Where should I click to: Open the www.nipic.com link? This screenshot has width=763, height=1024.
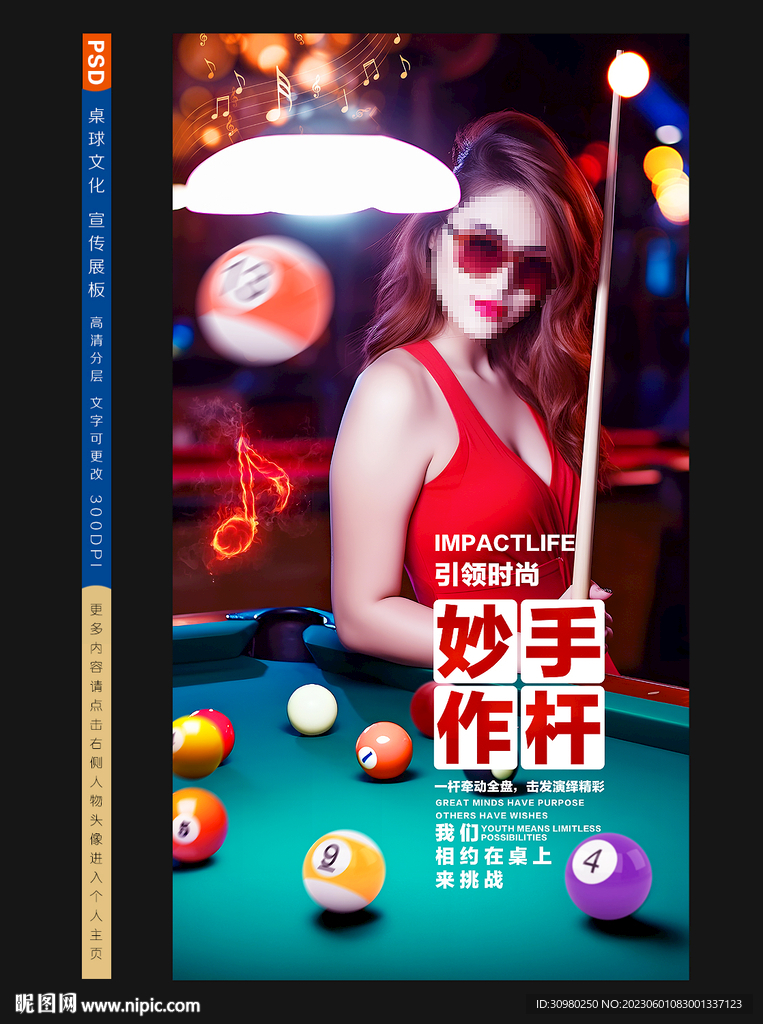(140, 1005)
